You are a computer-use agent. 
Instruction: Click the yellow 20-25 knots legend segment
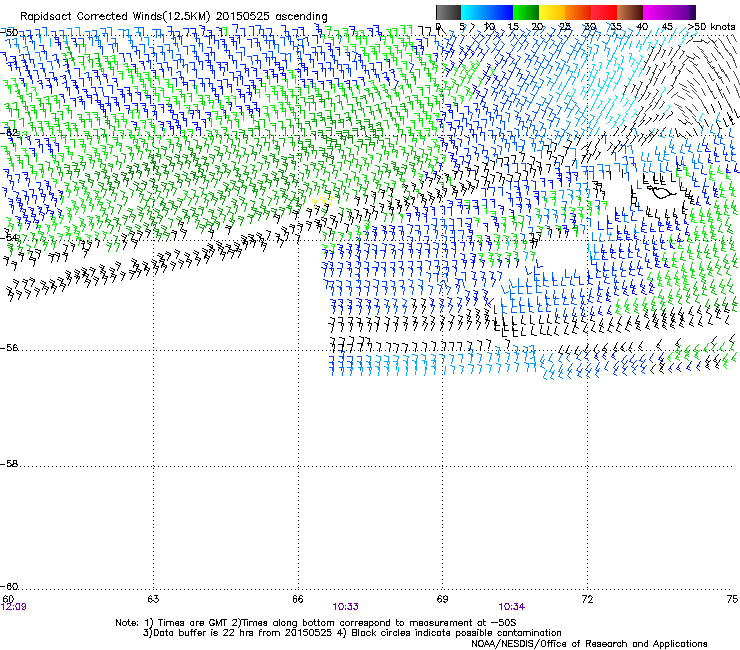click(x=552, y=12)
